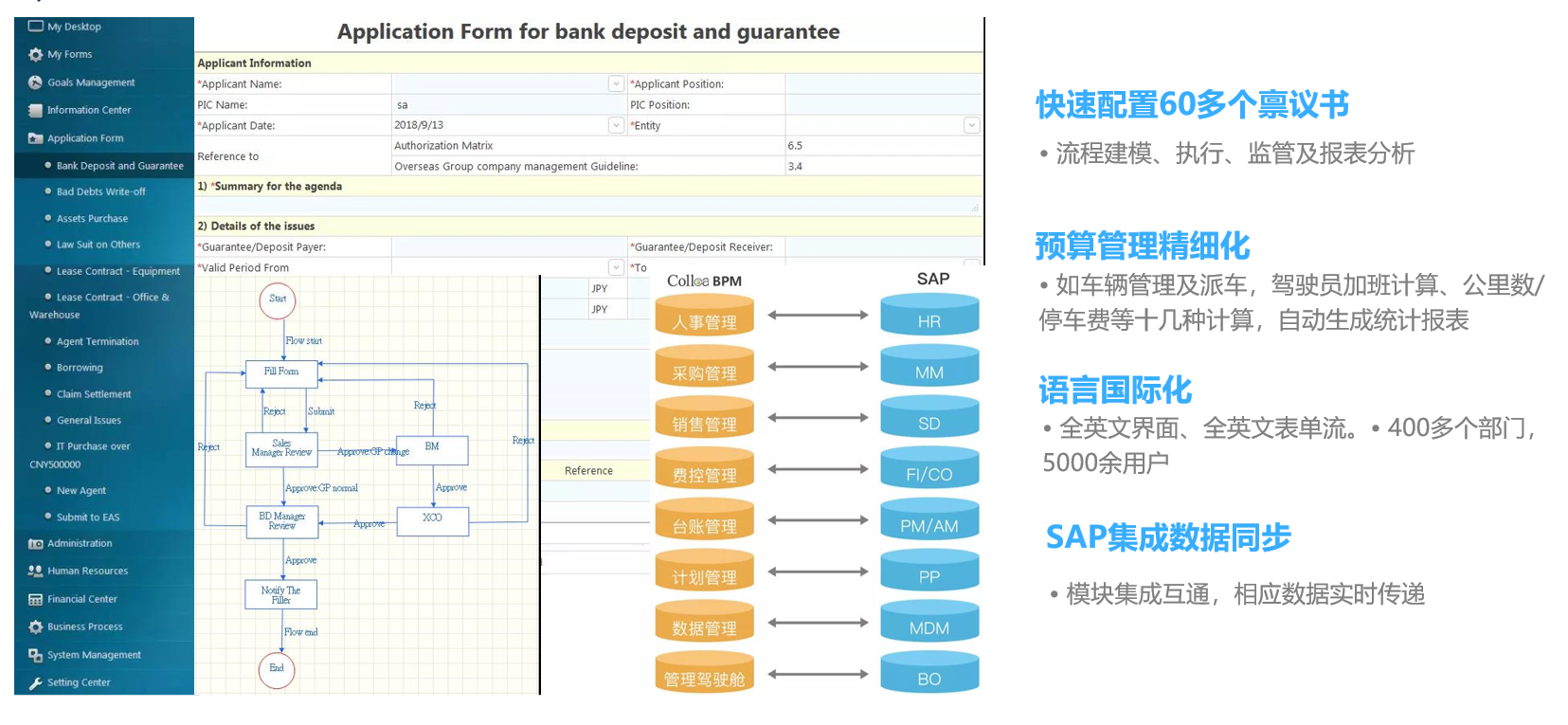Open the Applicant Date dropdown arrow
The width and height of the screenshot is (1568, 725).
point(616,125)
